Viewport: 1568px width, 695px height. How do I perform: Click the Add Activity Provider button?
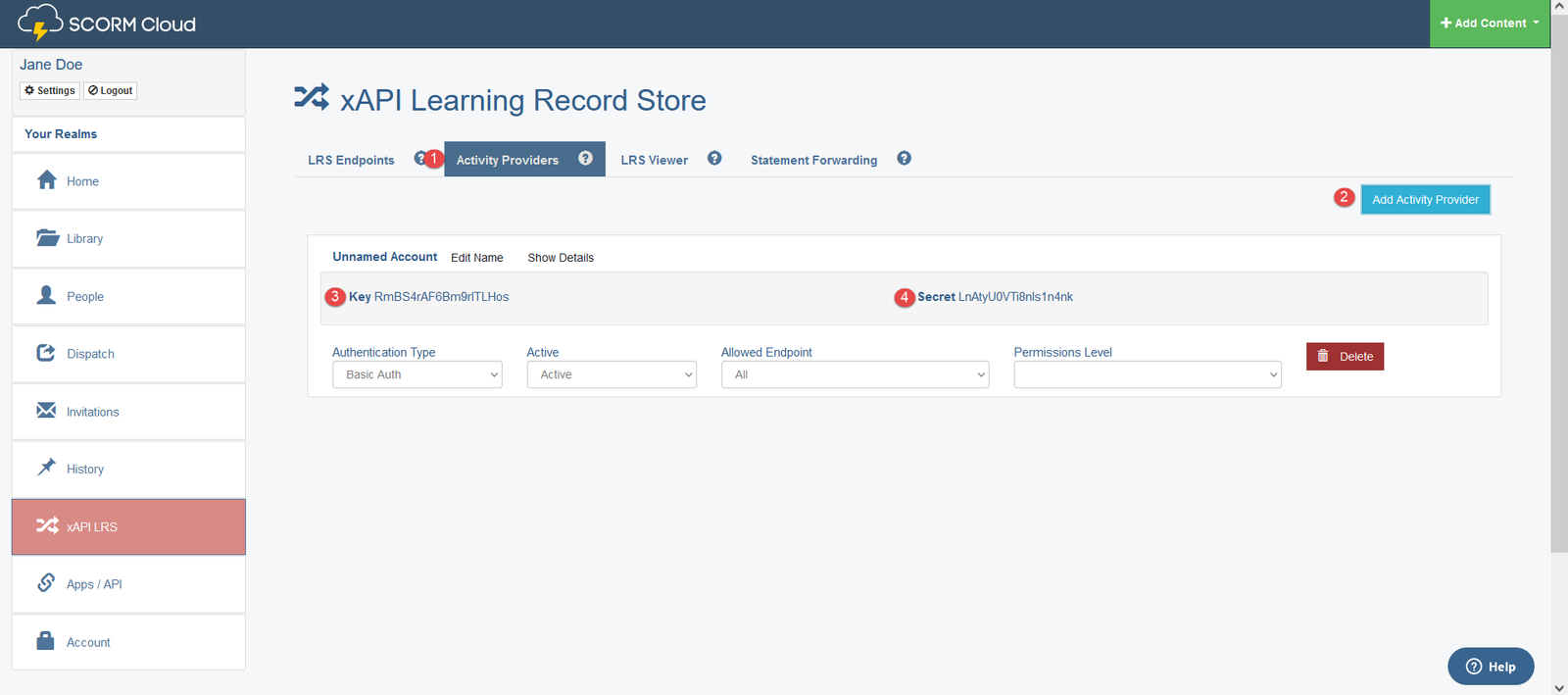click(1425, 200)
